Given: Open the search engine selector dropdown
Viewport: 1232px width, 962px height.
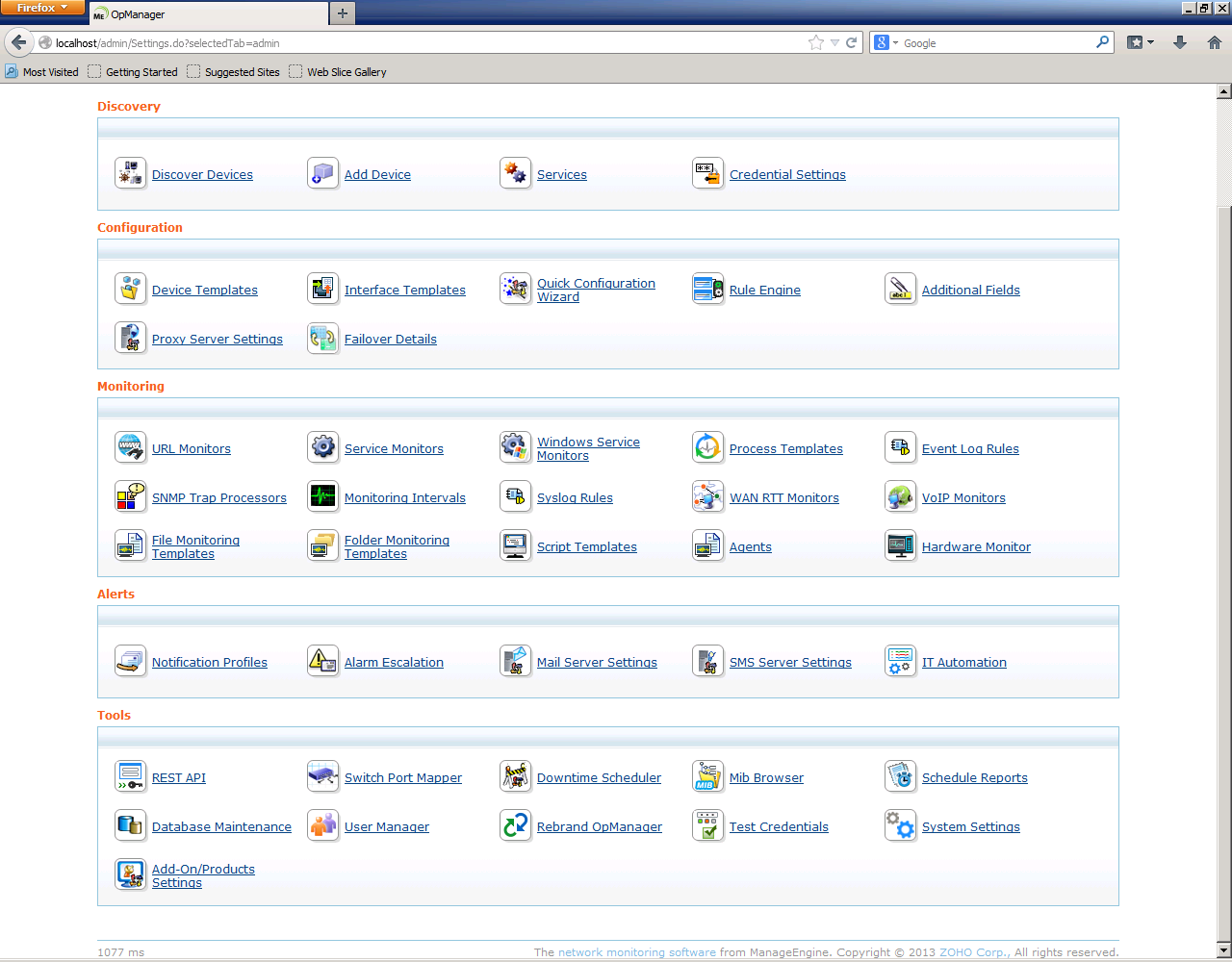Looking at the screenshot, I should (x=885, y=42).
